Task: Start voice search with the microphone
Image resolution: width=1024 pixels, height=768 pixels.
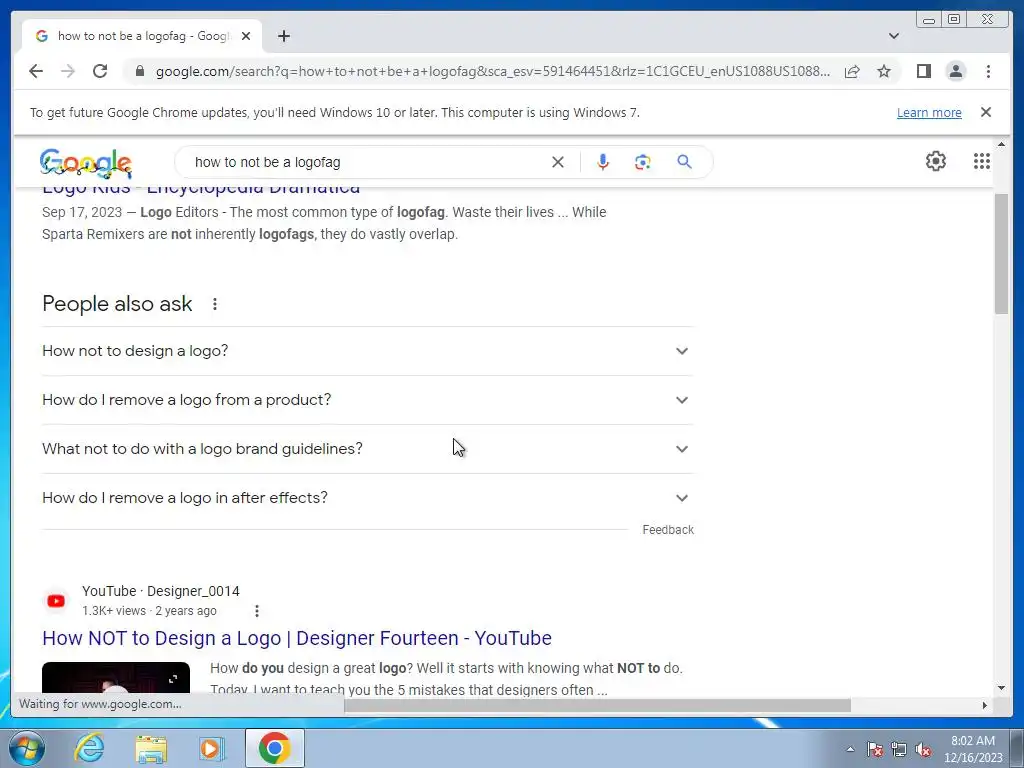Action: tap(603, 162)
